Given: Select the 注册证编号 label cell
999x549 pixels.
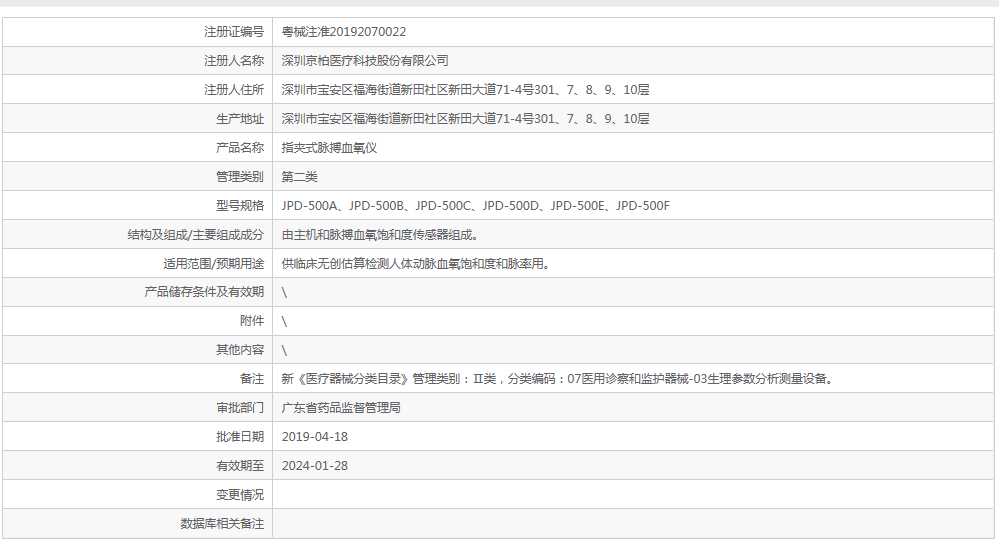Looking at the screenshot, I should 234,32.
